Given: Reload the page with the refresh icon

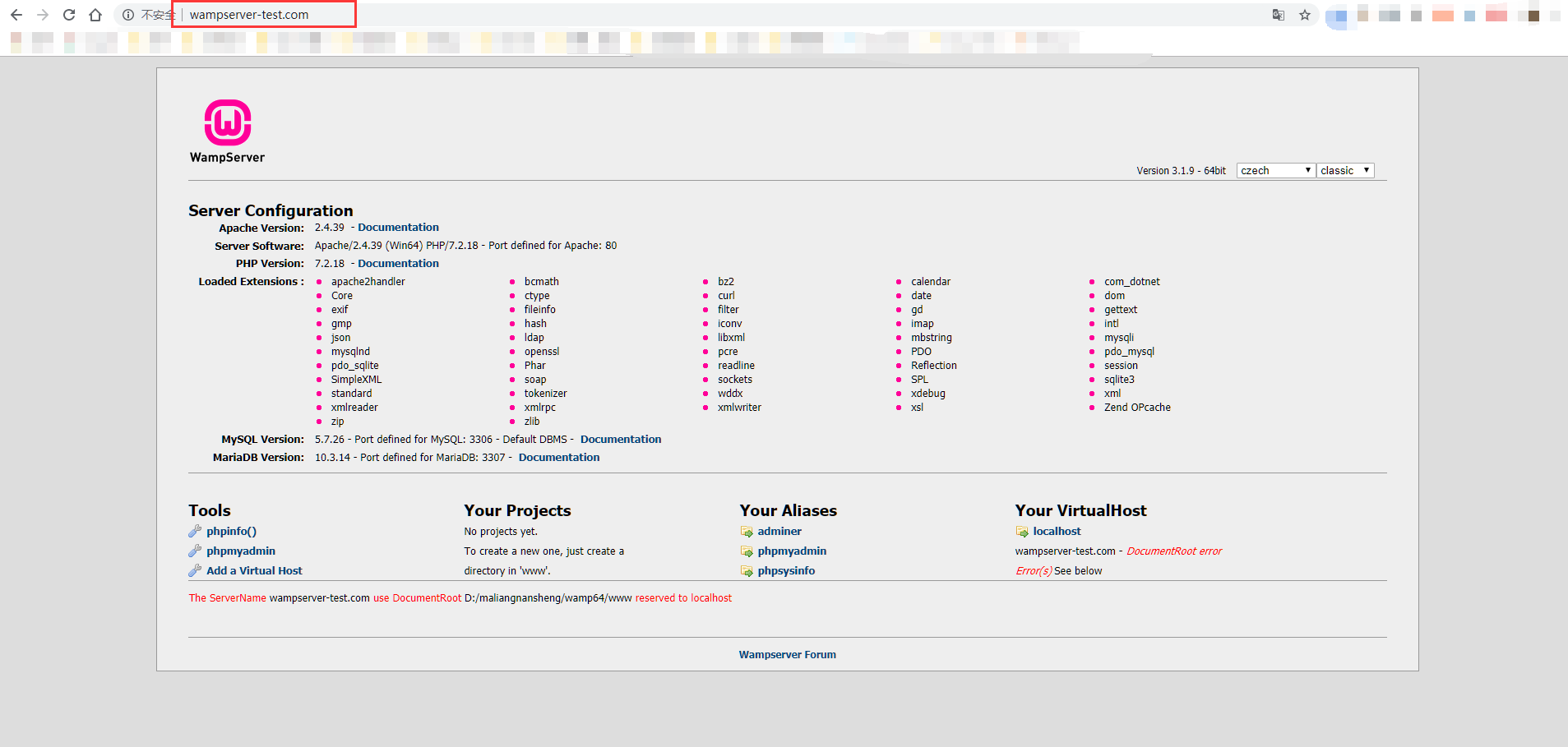Looking at the screenshot, I should 69,15.
